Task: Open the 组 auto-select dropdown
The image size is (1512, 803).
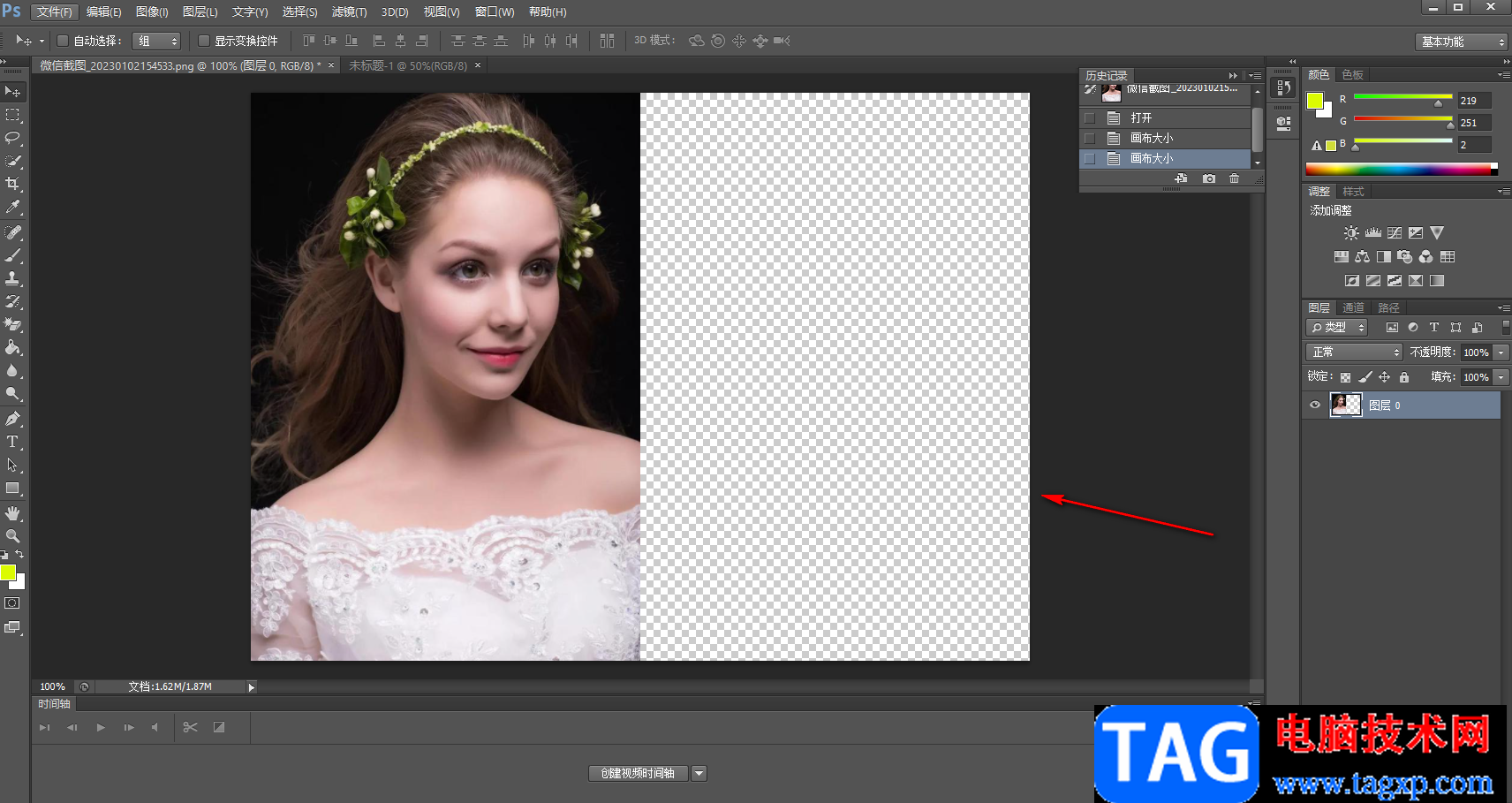Action: pyautogui.click(x=156, y=41)
